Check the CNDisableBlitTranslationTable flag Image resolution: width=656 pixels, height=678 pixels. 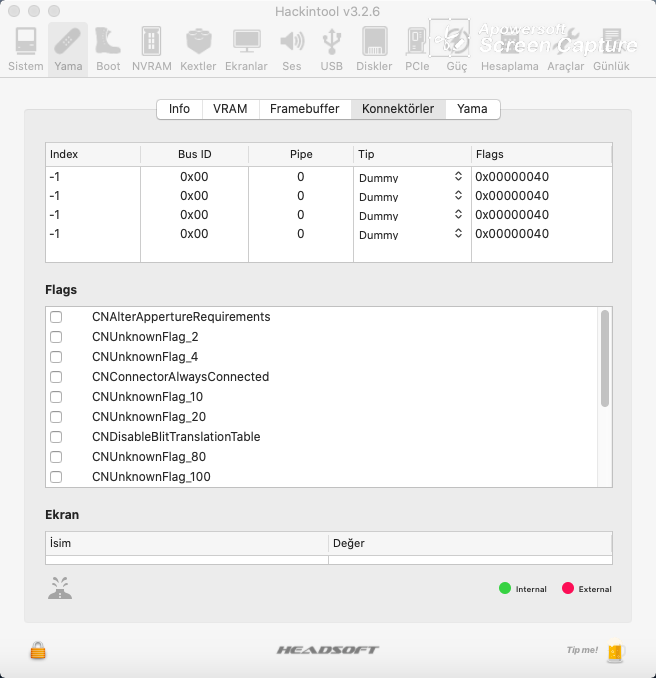click(56, 437)
